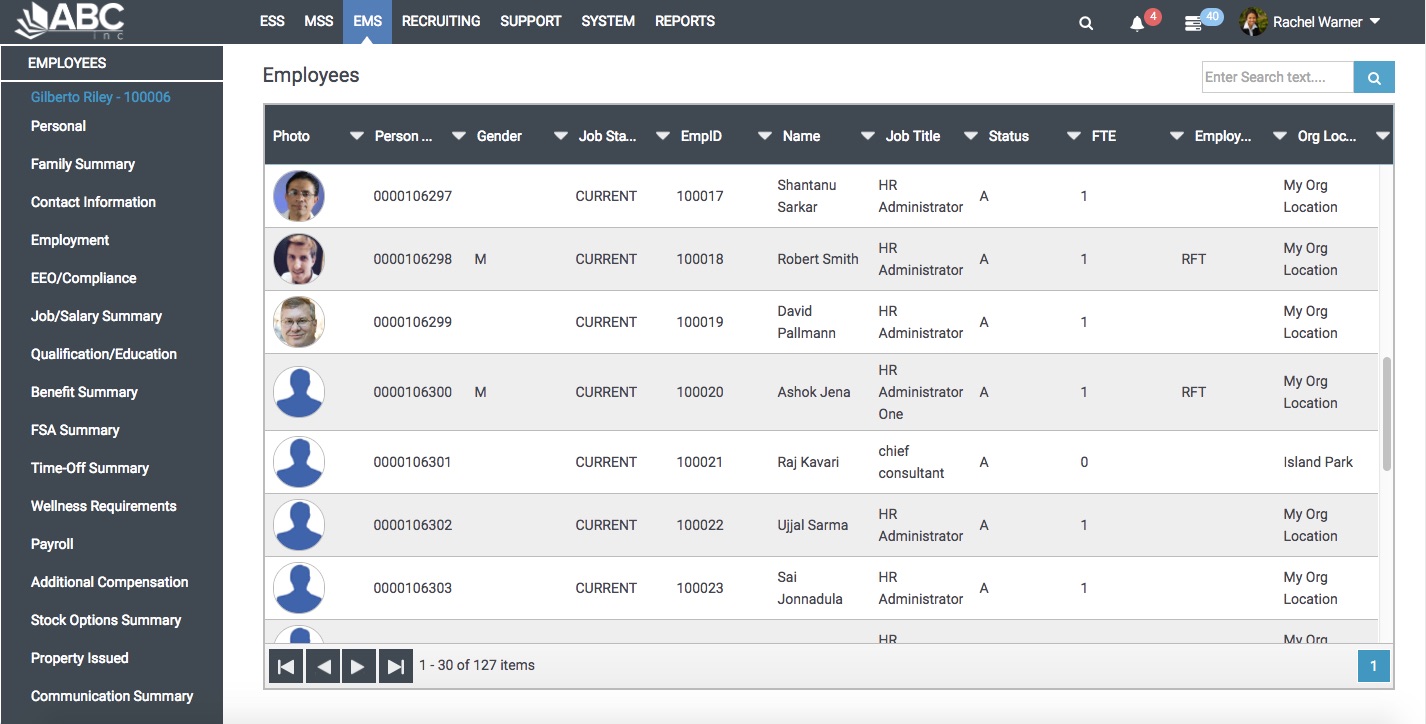Click Robert Smith's photo thumbnail
Viewport: 1426px width, 724px height.
pyautogui.click(x=299, y=259)
